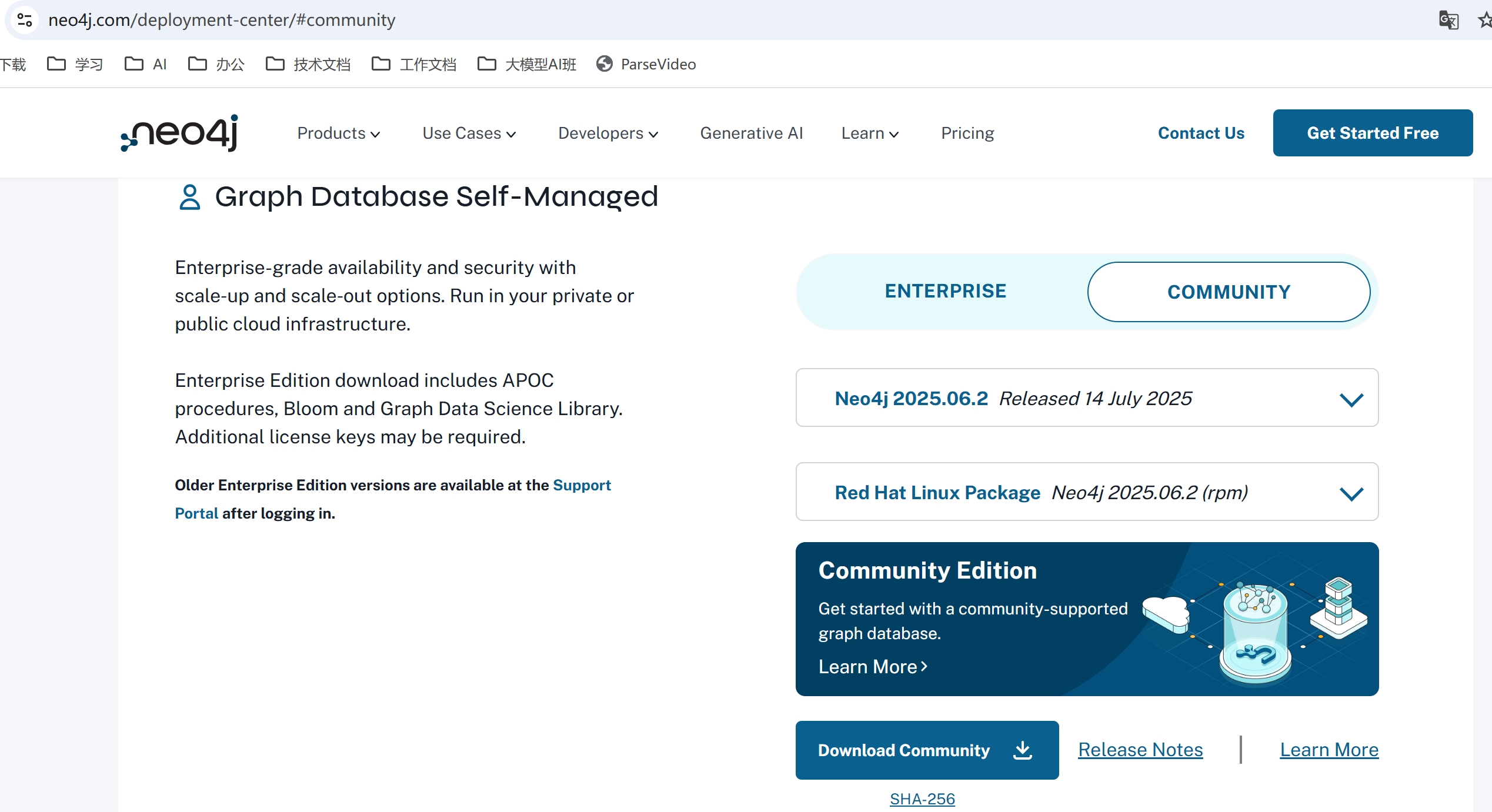Image resolution: width=1492 pixels, height=812 pixels.
Task: Click the site information icon beside URL
Action: pos(25,20)
